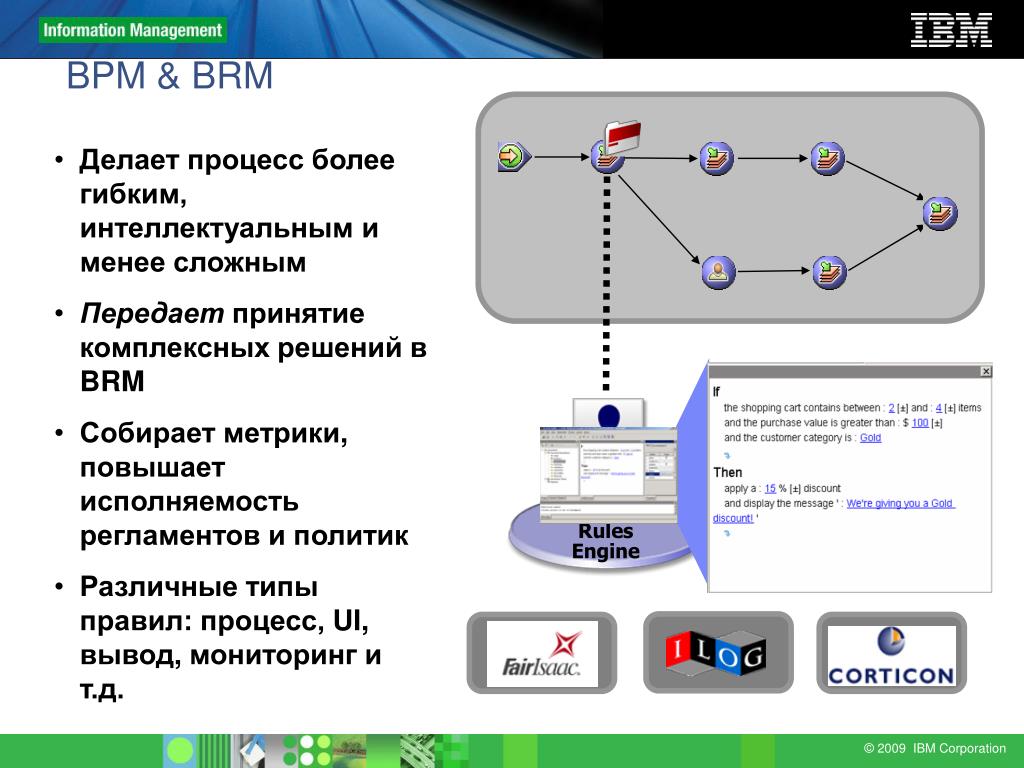
Task: Click the bullet text "Делает процесс более"
Action: point(237,160)
